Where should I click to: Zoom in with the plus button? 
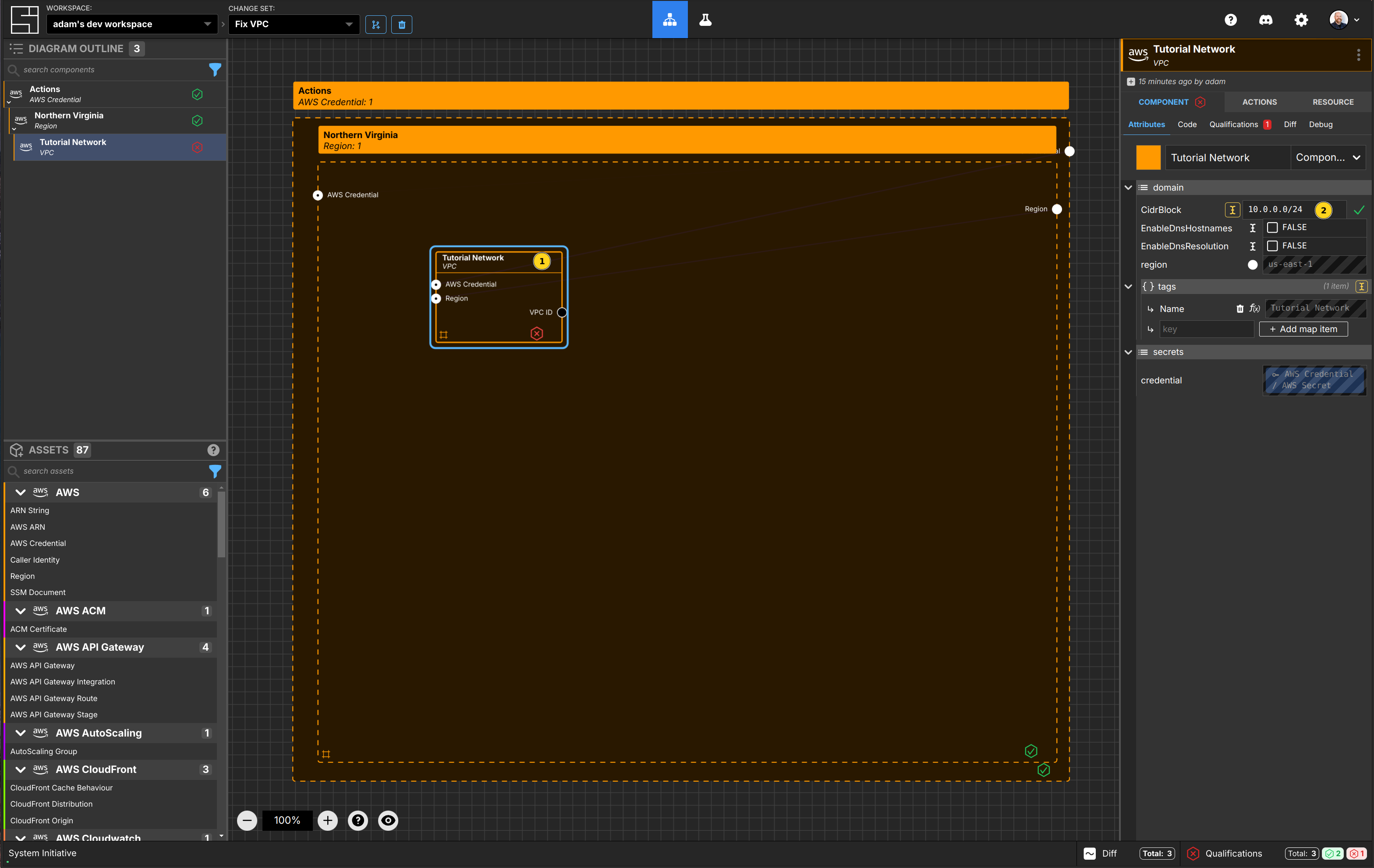[328, 821]
